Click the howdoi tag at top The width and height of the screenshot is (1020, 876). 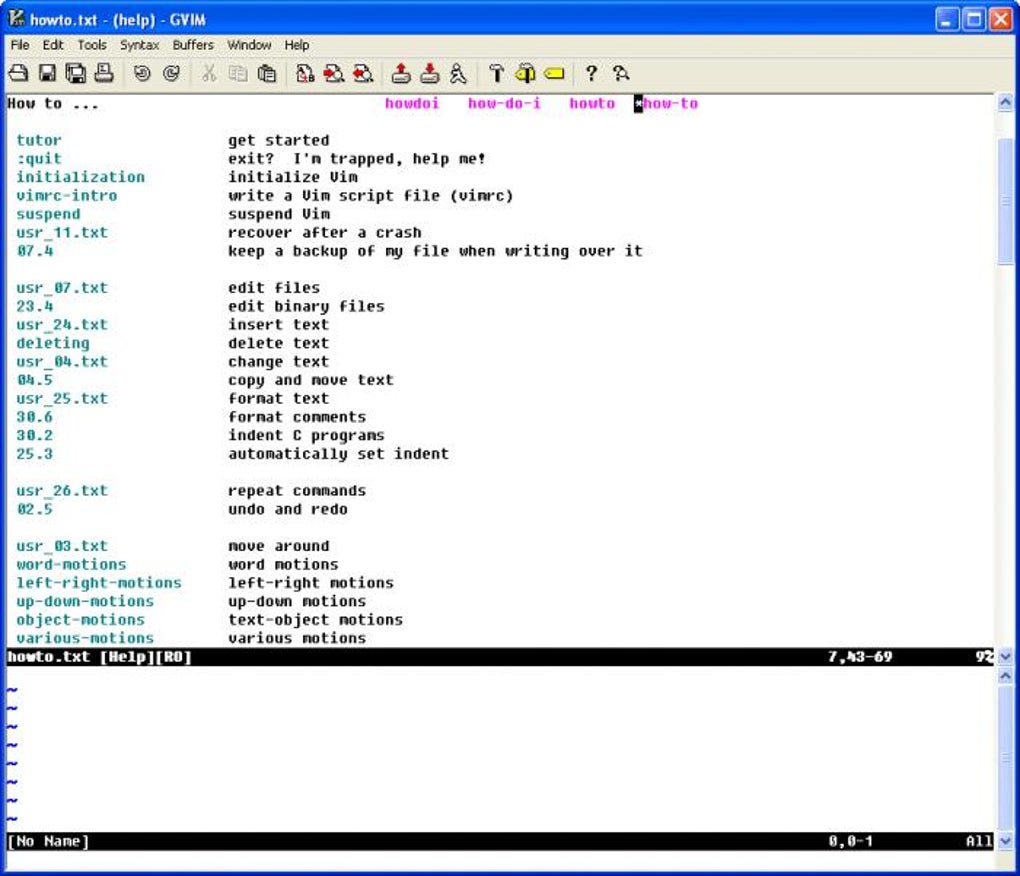click(x=412, y=103)
